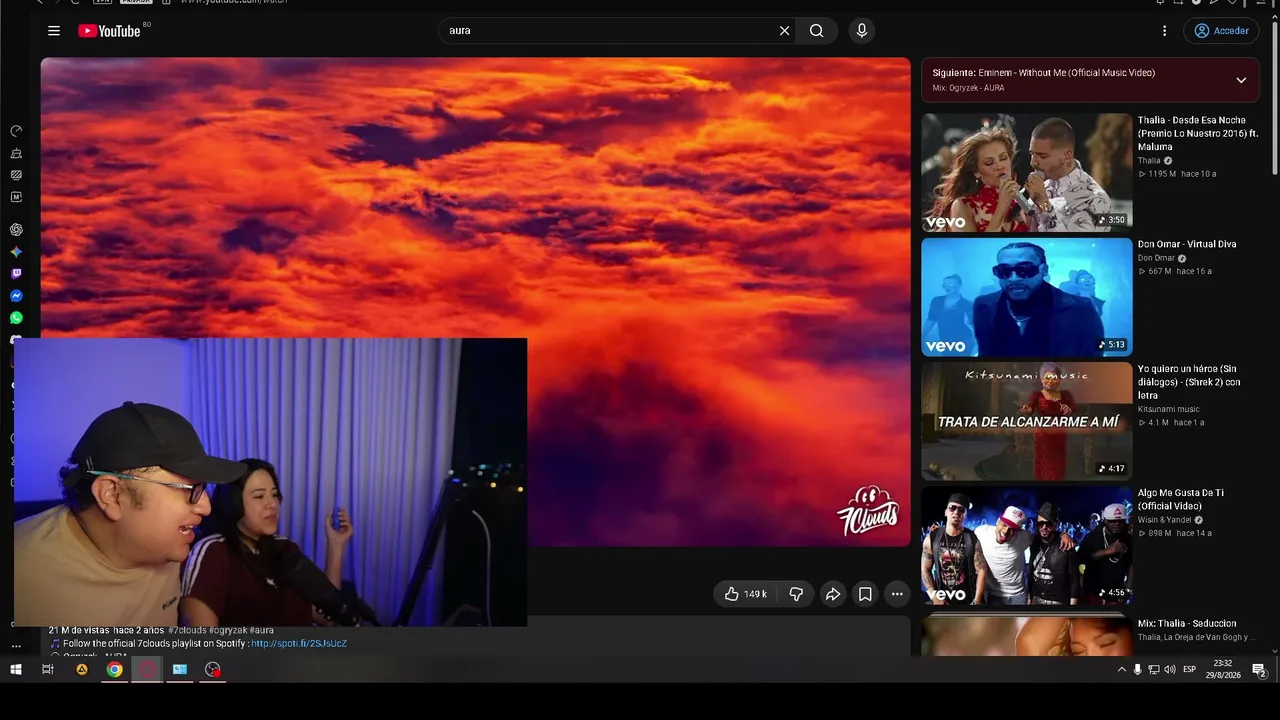Visit the Kitsunami music channel name
This screenshot has height=720, width=1280.
point(1168,409)
